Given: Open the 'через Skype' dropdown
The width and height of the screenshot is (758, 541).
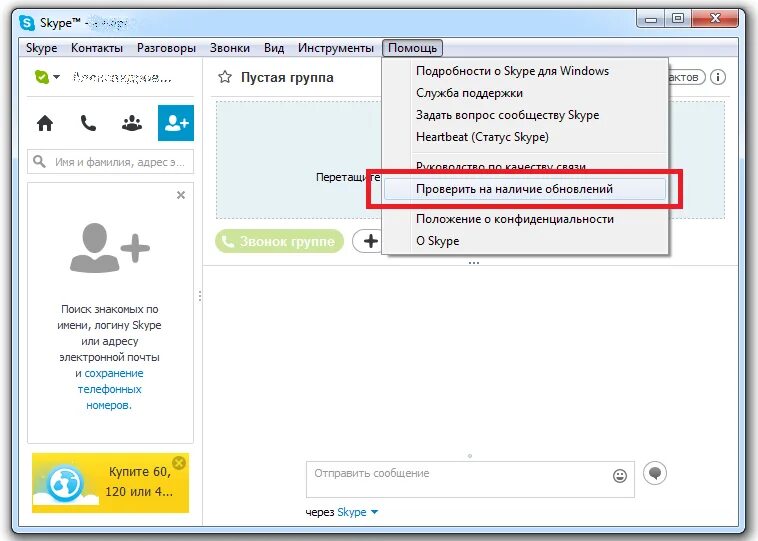Looking at the screenshot, I should (x=342, y=512).
